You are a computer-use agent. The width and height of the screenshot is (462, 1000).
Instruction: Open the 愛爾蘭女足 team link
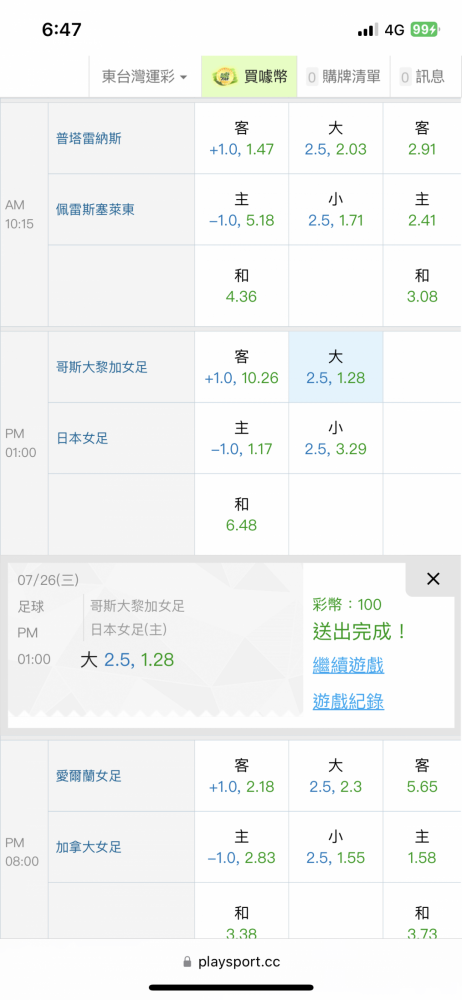[x=89, y=776]
